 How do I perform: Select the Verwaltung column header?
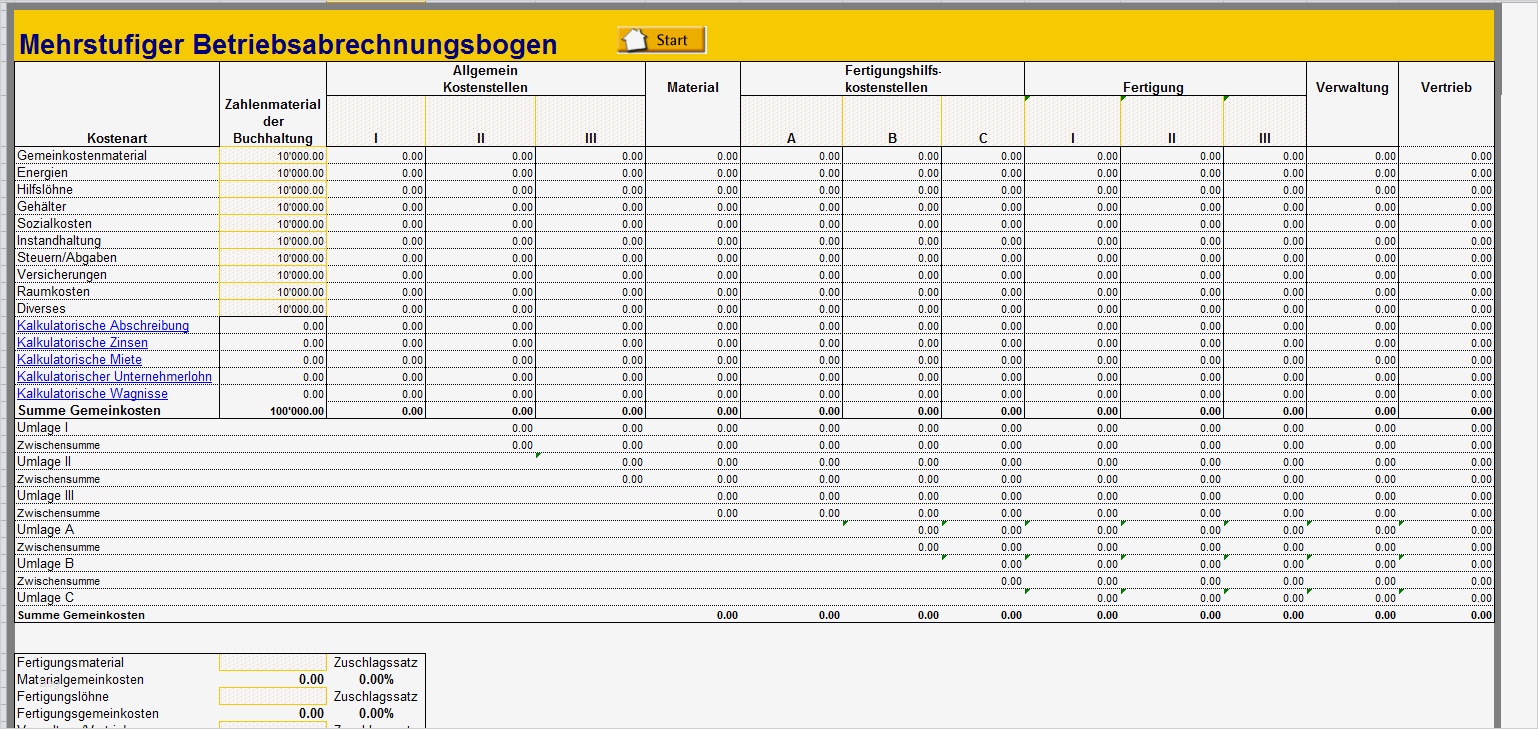point(1352,87)
